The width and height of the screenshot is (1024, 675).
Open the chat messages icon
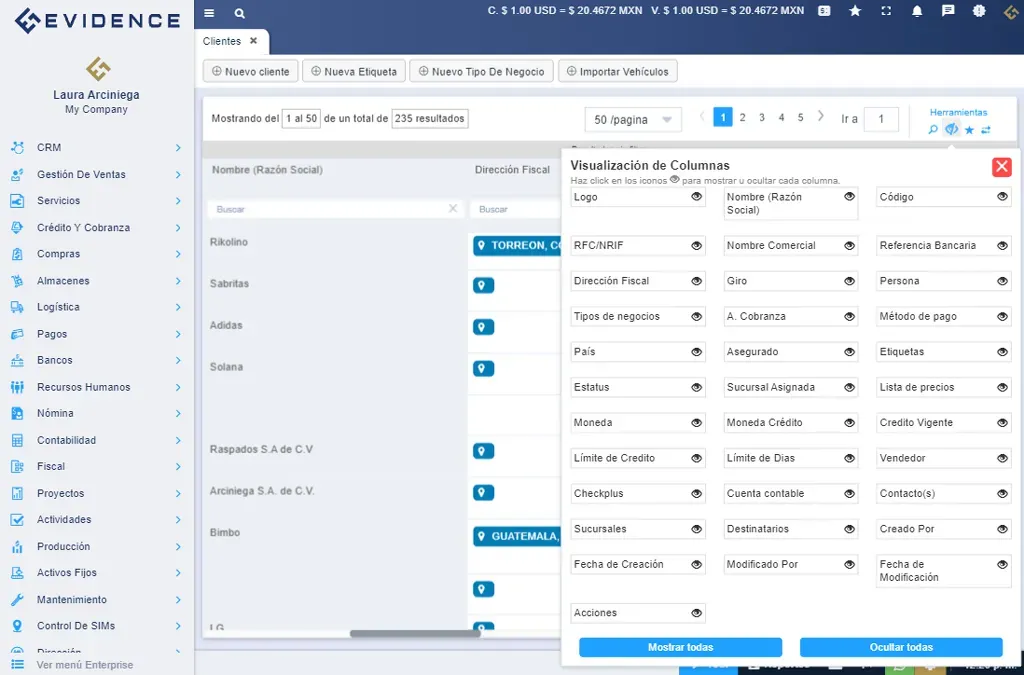(948, 12)
